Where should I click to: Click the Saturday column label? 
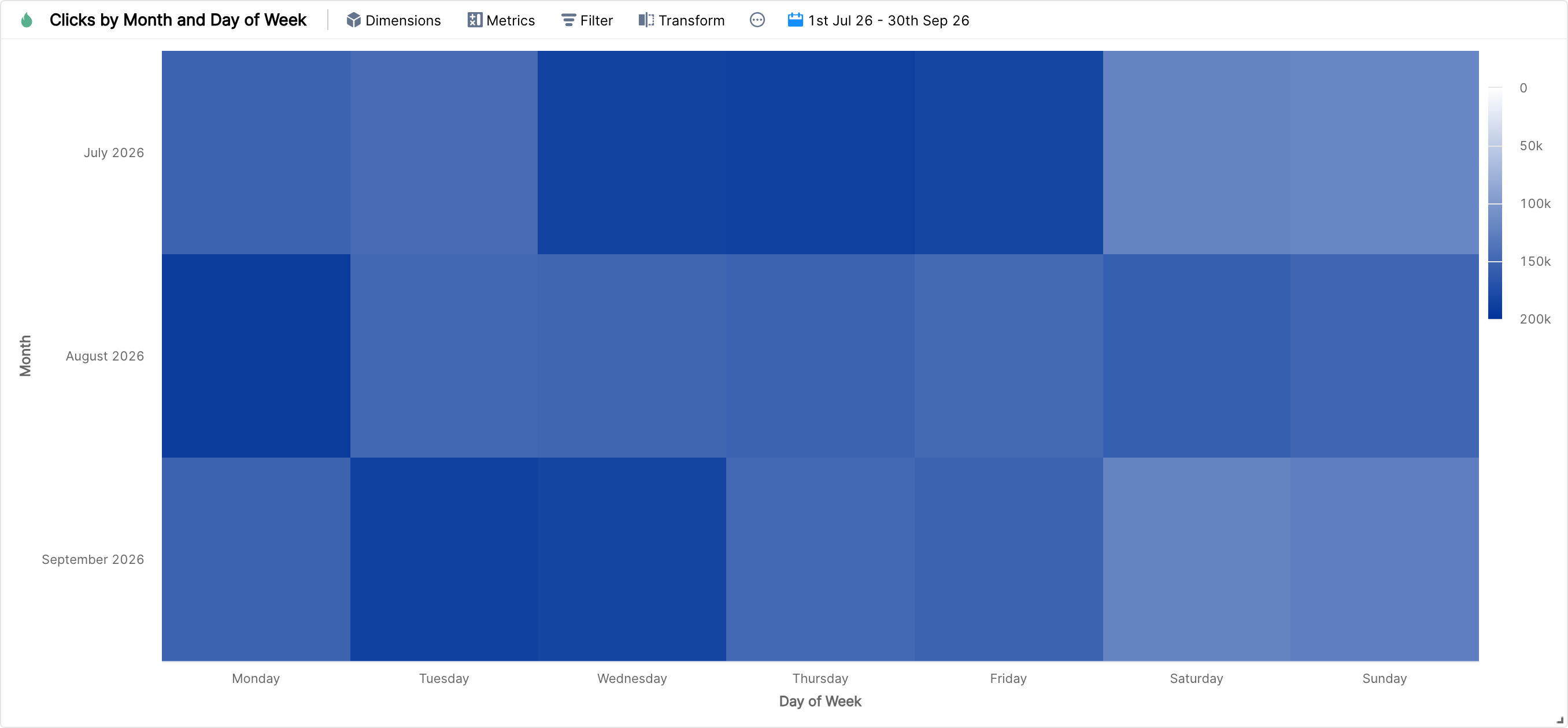click(x=1196, y=679)
